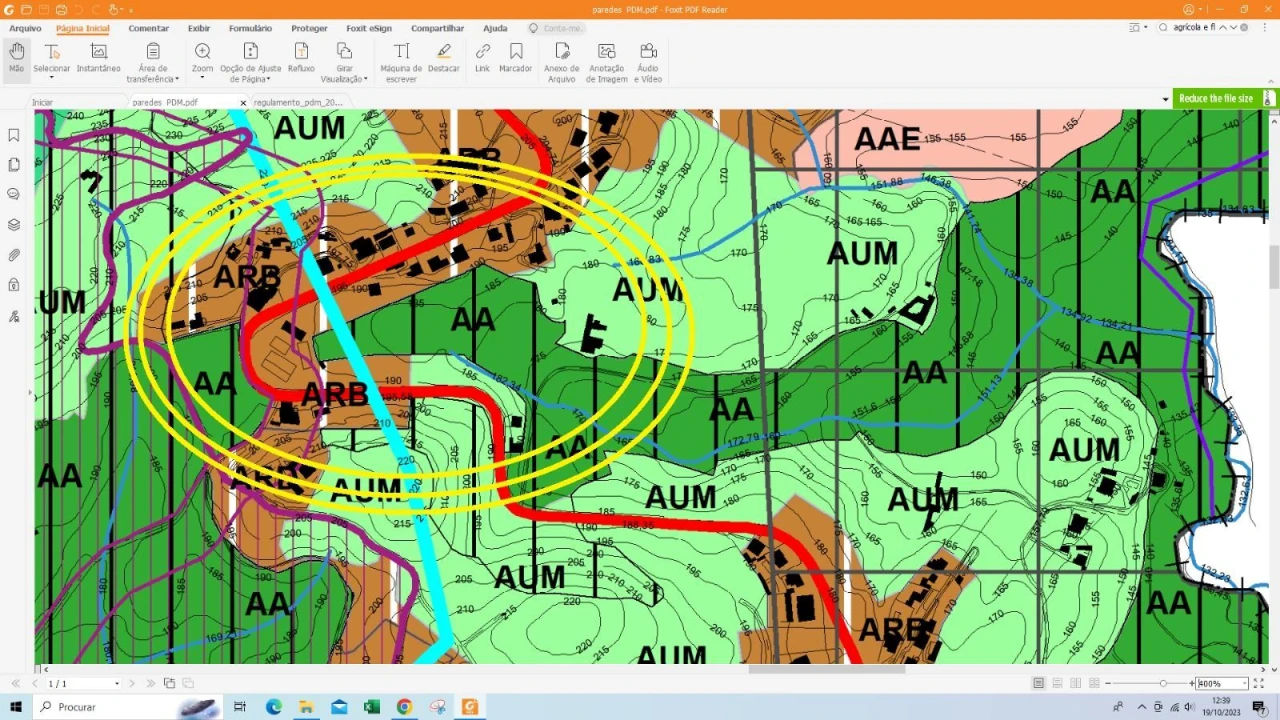
Task: Open the Layers panel in sidebar
Action: 14,225
